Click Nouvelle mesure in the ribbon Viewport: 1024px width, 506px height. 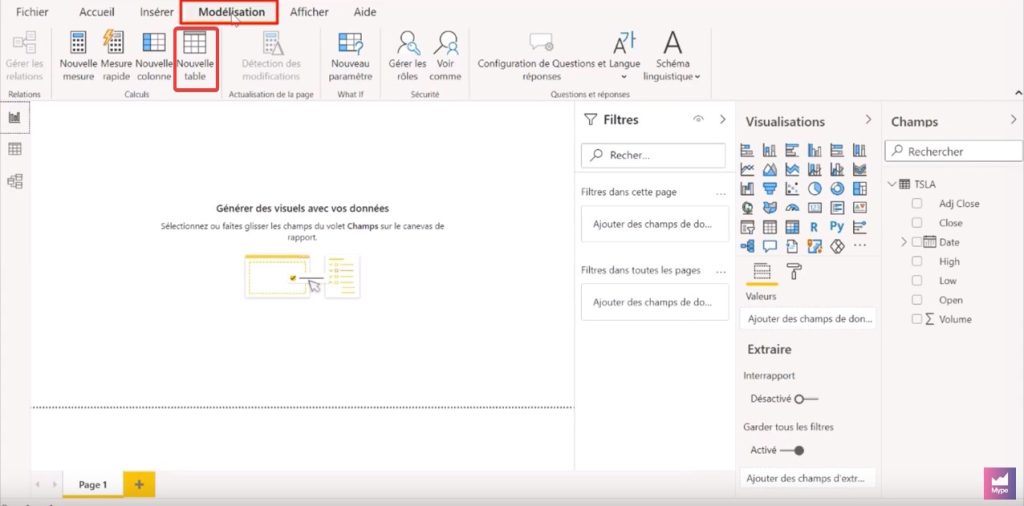click(x=78, y=56)
